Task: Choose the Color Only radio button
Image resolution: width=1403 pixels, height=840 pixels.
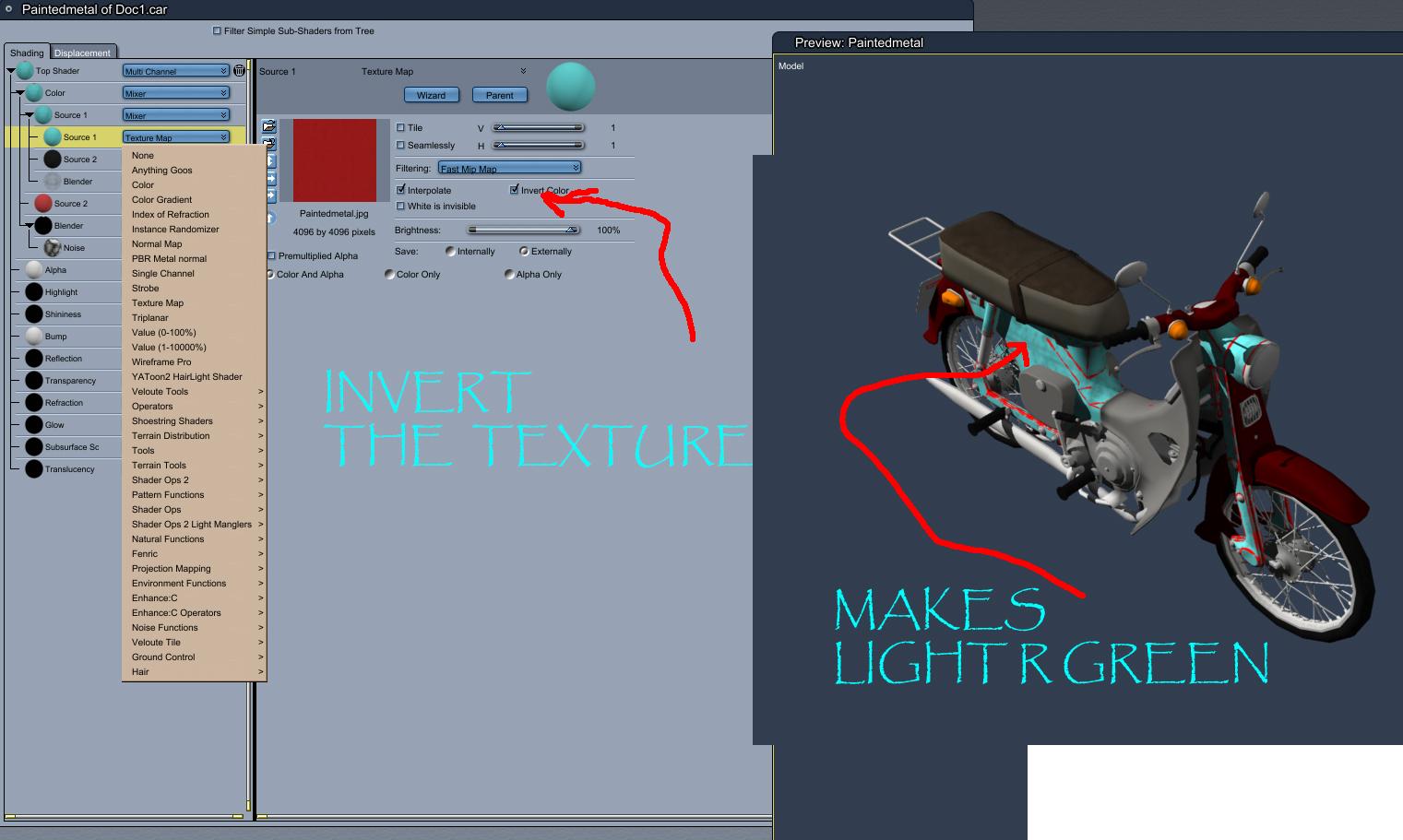Action: pyautogui.click(x=389, y=275)
